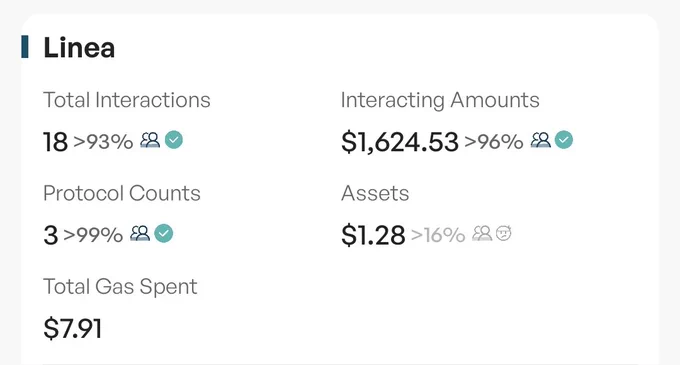Screen dimensions: 680x365
Task: Click the green checkmark beside >93%
Action: click(x=174, y=140)
